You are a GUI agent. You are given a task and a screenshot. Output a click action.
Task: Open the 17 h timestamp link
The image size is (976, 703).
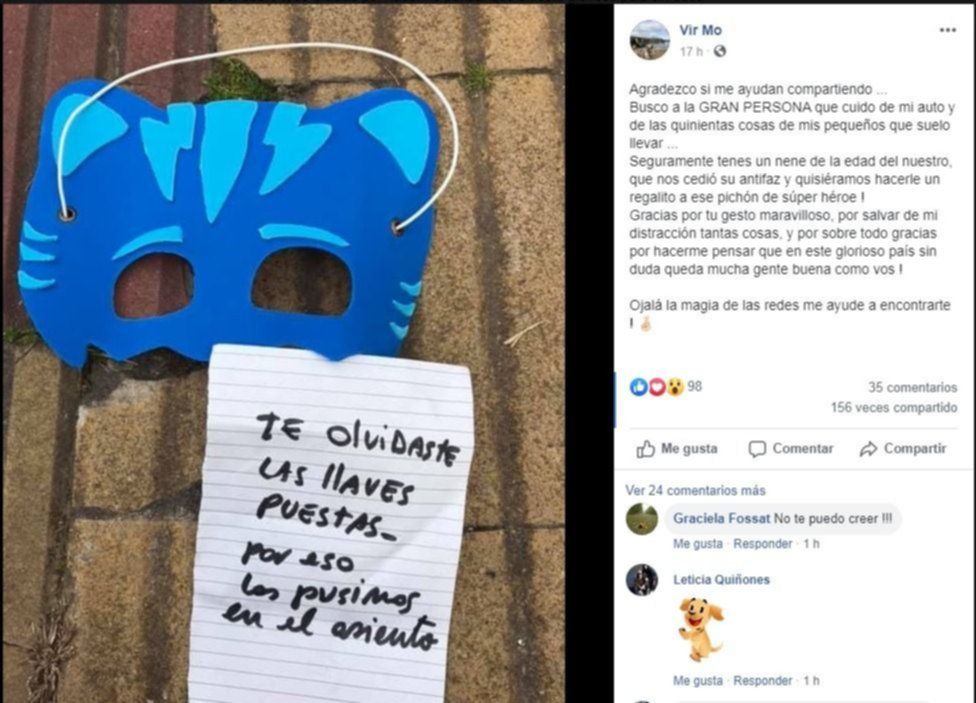point(690,52)
